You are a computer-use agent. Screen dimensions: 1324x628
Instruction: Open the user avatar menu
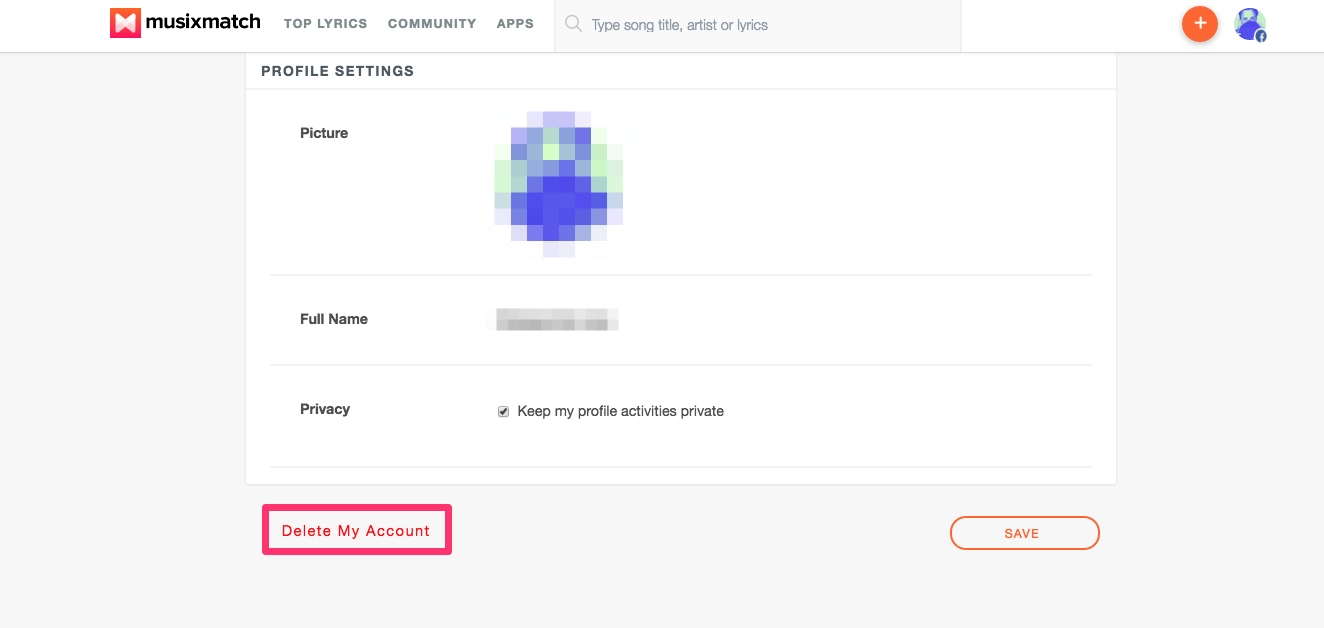coord(1248,23)
